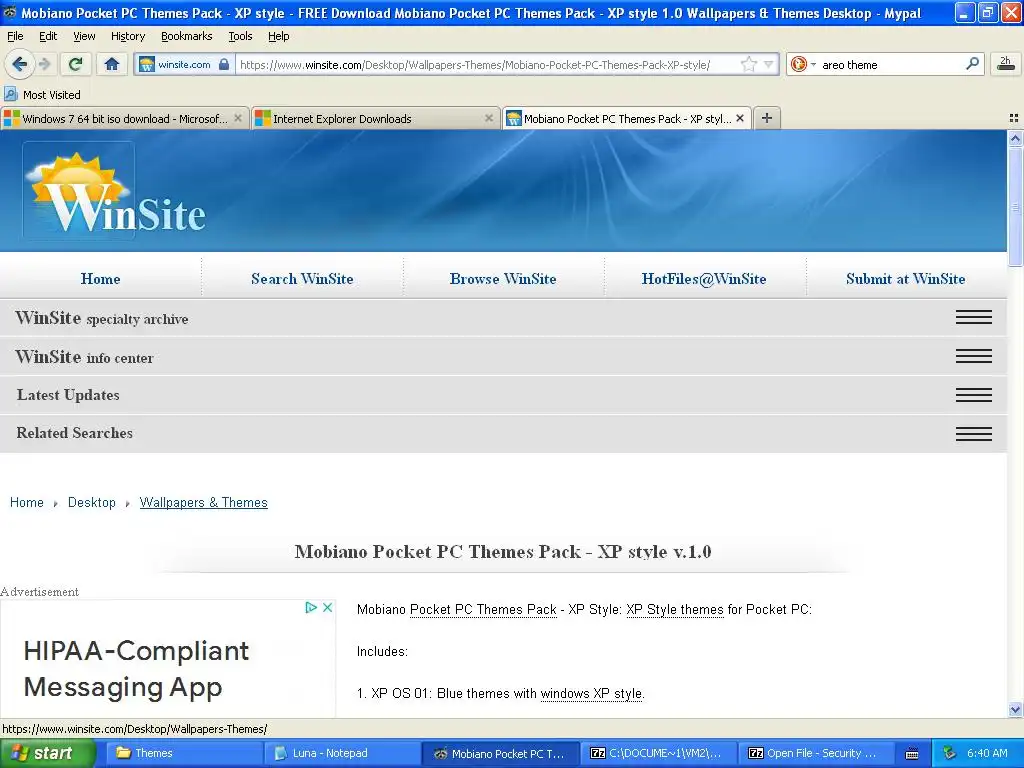Close the advertisement with the X icon

[x=328, y=607]
